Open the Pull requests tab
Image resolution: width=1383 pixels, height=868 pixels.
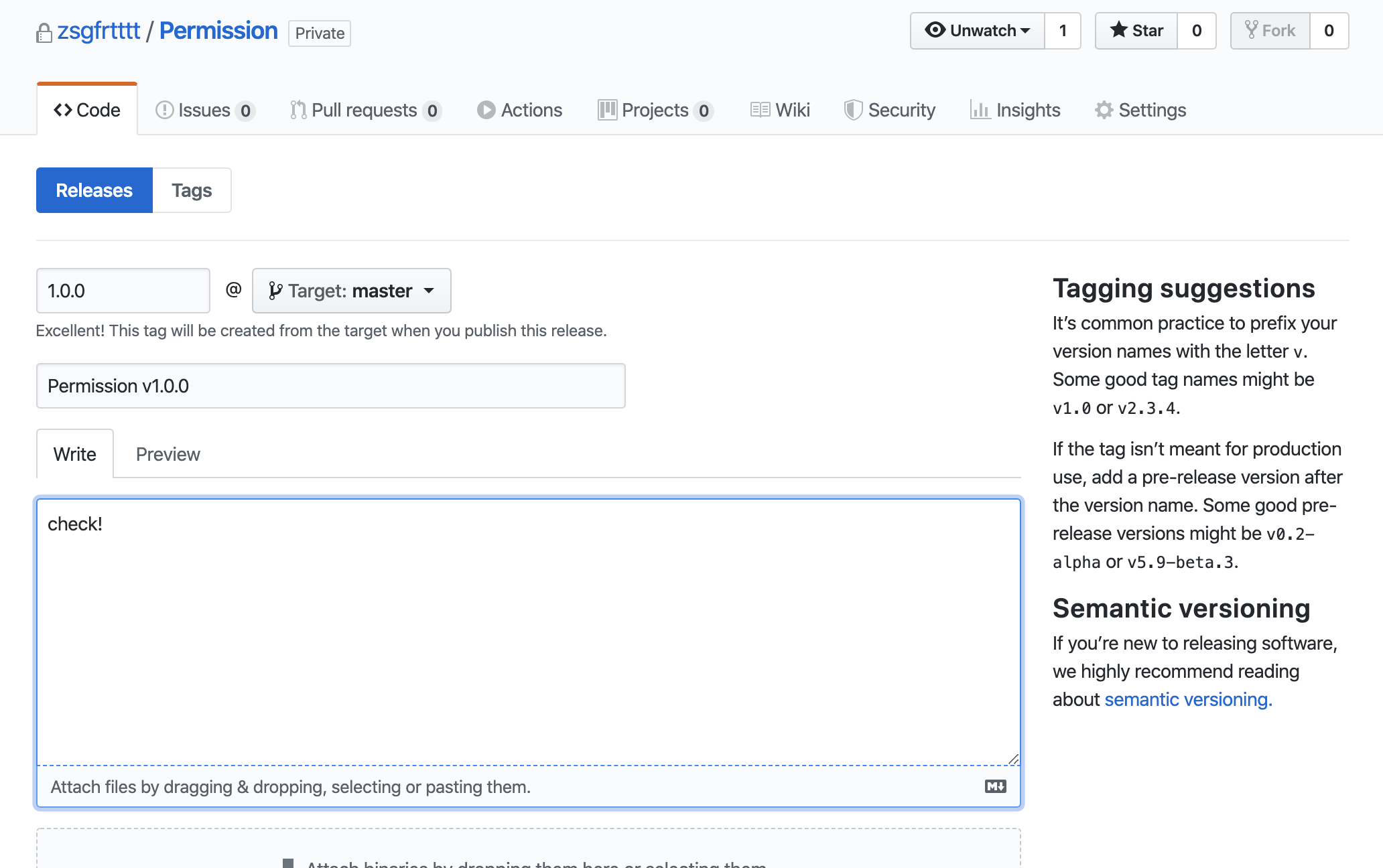pos(365,110)
